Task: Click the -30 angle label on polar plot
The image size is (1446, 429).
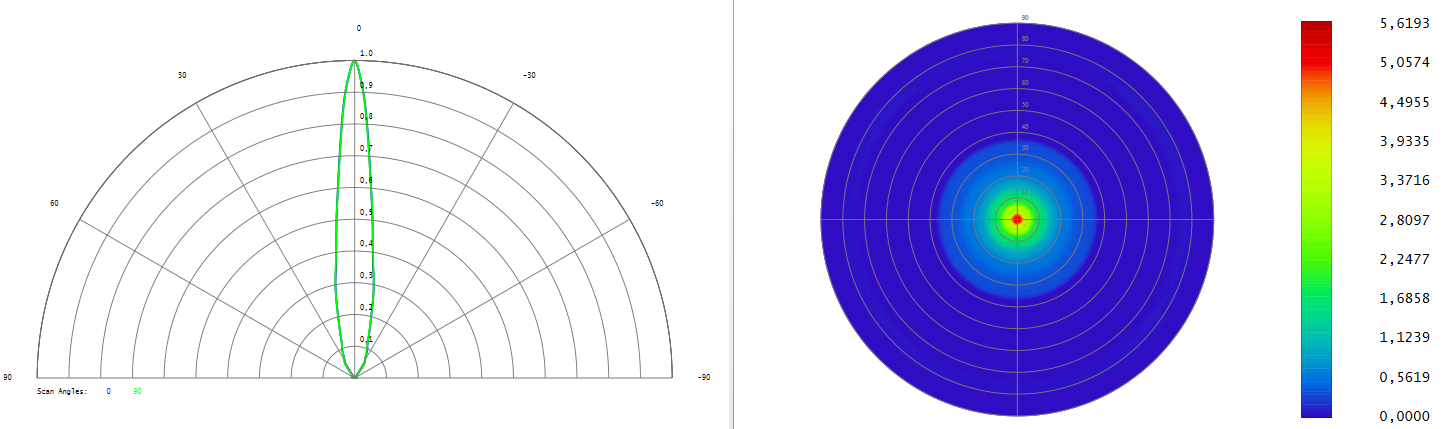Action: click(529, 75)
